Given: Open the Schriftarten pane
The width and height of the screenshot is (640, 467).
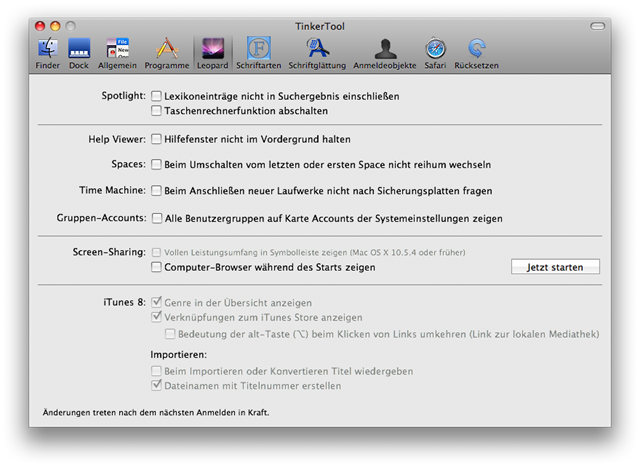Looking at the screenshot, I should 258,53.
